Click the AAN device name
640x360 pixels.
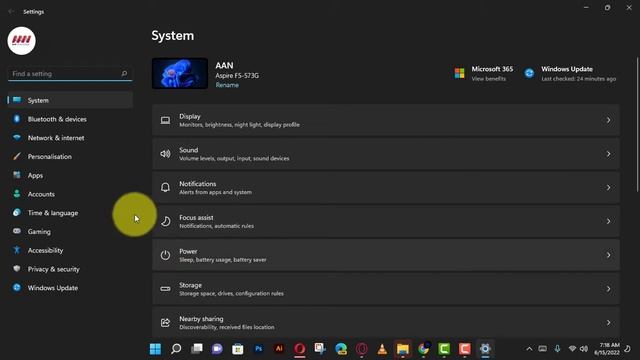pos(224,65)
